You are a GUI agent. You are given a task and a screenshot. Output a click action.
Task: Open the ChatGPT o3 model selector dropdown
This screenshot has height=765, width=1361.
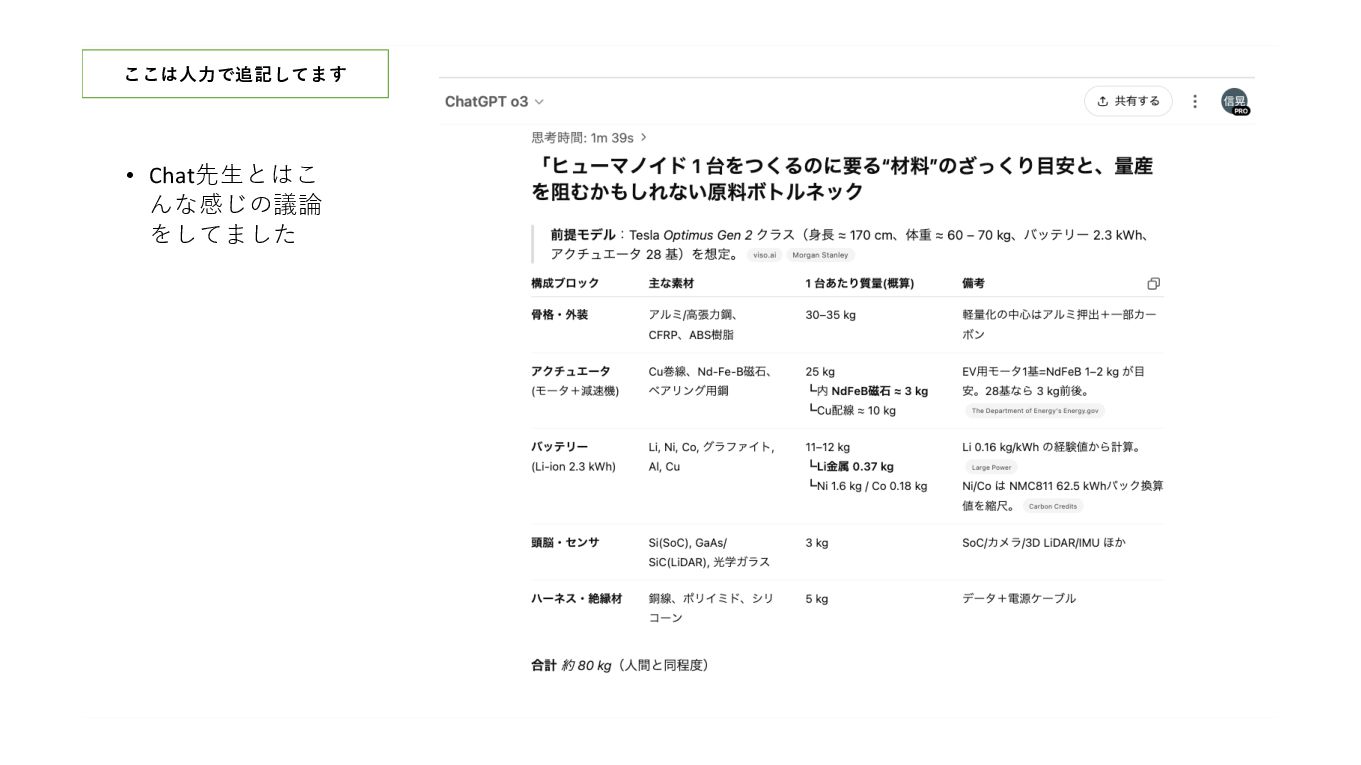pos(495,101)
